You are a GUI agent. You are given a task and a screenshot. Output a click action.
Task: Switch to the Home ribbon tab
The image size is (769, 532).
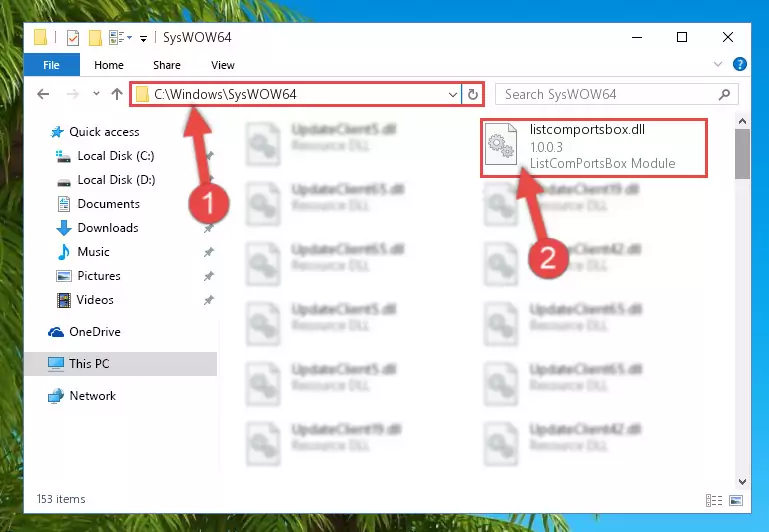point(109,65)
